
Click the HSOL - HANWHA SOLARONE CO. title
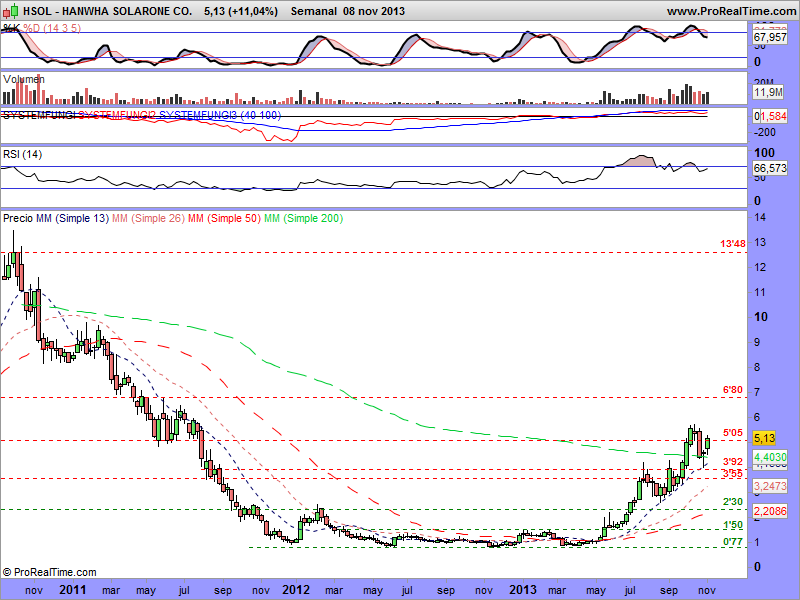click(108, 11)
